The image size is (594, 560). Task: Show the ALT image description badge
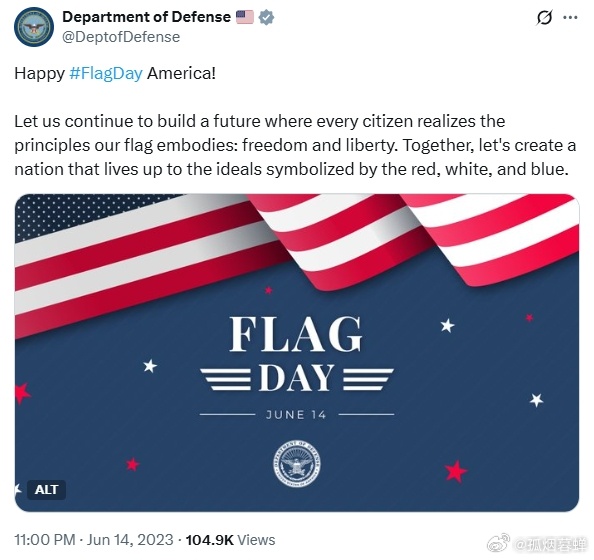tap(46, 490)
